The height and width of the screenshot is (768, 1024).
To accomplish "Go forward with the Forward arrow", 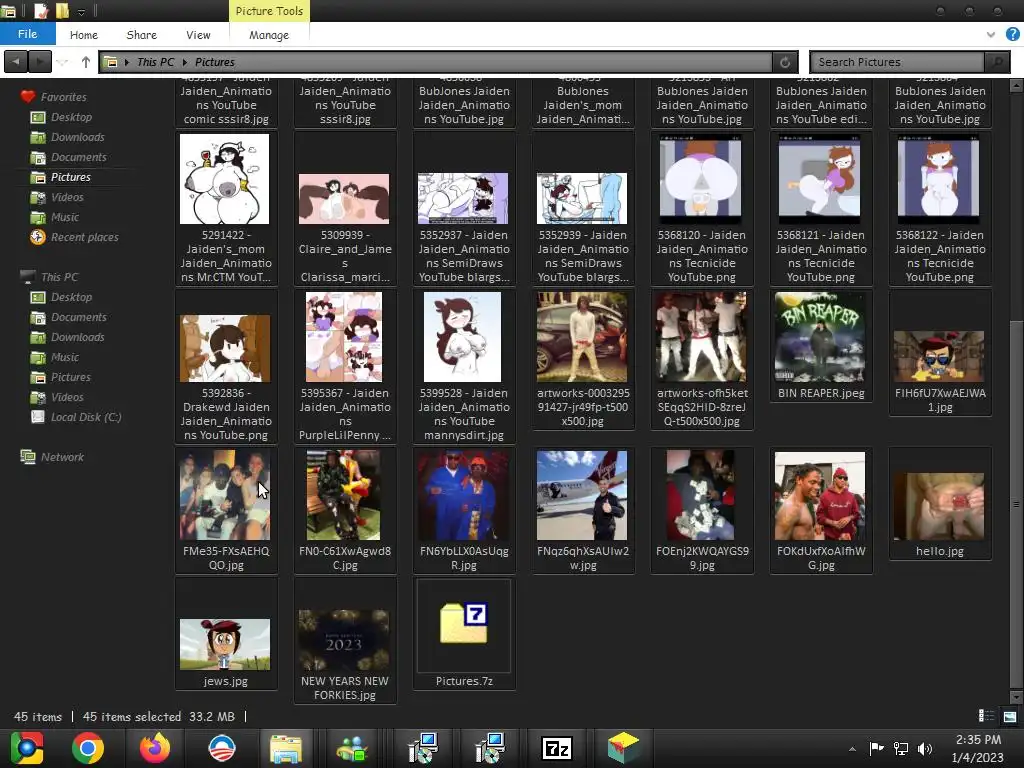I will [x=39, y=62].
